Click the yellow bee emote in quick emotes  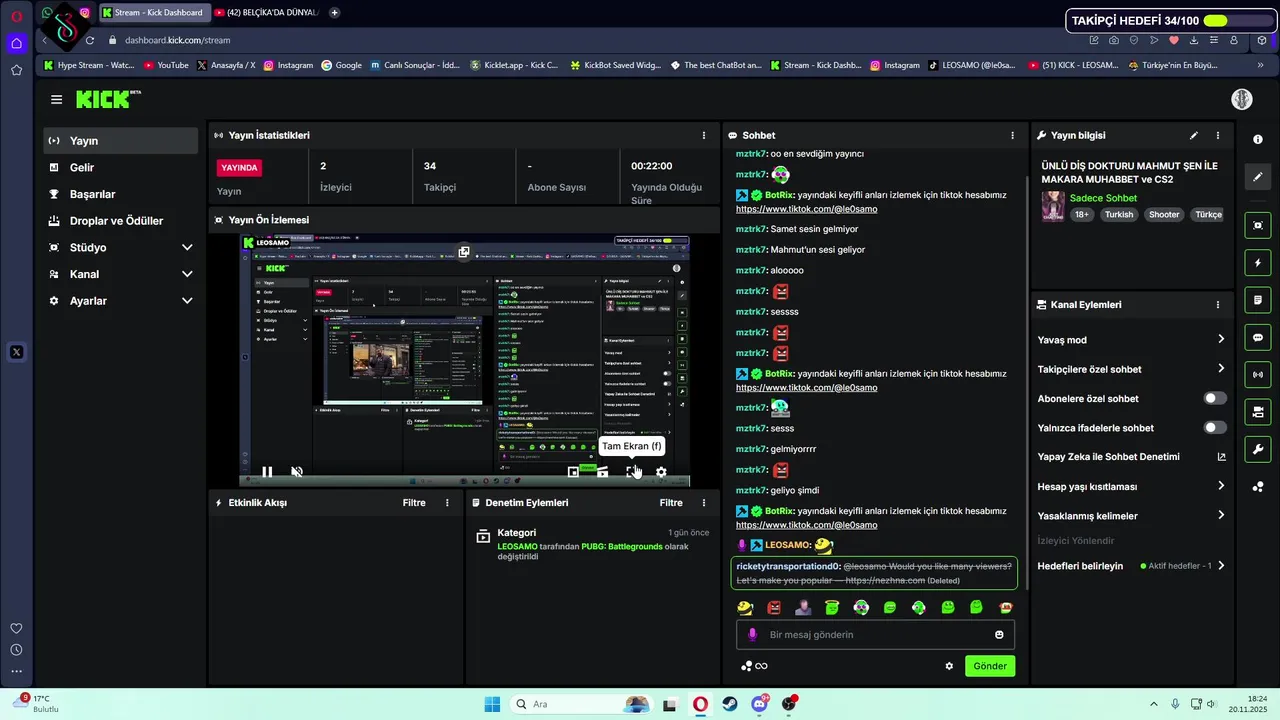(x=745, y=607)
